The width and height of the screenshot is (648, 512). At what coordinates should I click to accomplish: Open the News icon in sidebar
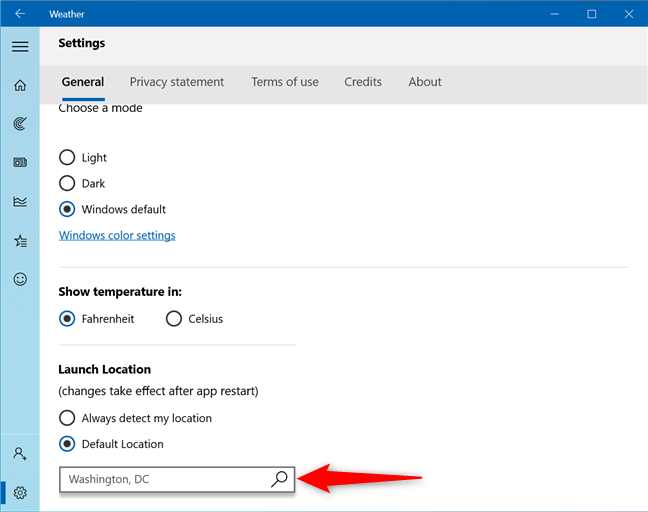20,162
